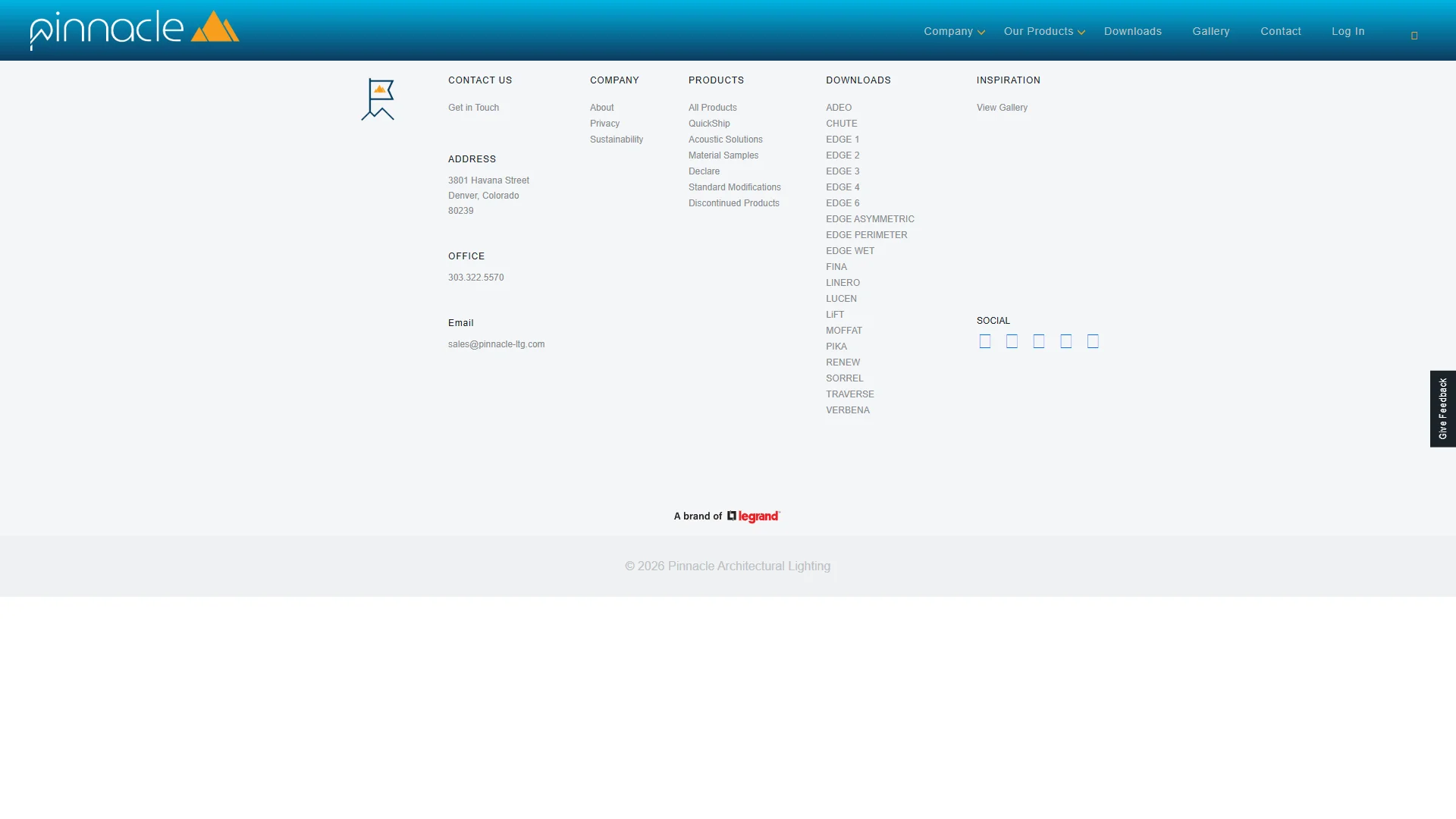Open Acoustic Solutions link
The height and width of the screenshot is (819, 1456).
point(725,140)
